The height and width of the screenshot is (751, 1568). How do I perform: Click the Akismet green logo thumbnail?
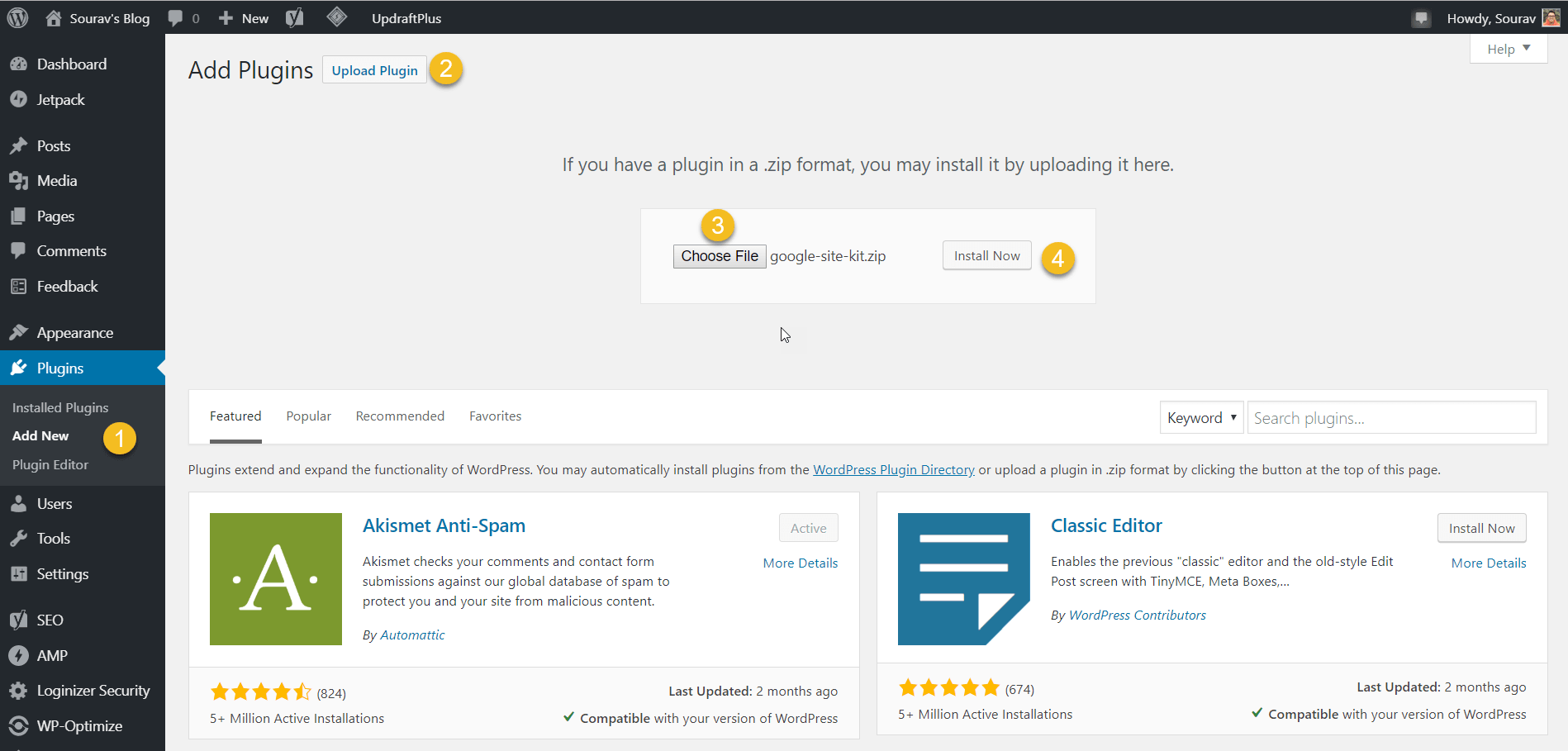(276, 579)
